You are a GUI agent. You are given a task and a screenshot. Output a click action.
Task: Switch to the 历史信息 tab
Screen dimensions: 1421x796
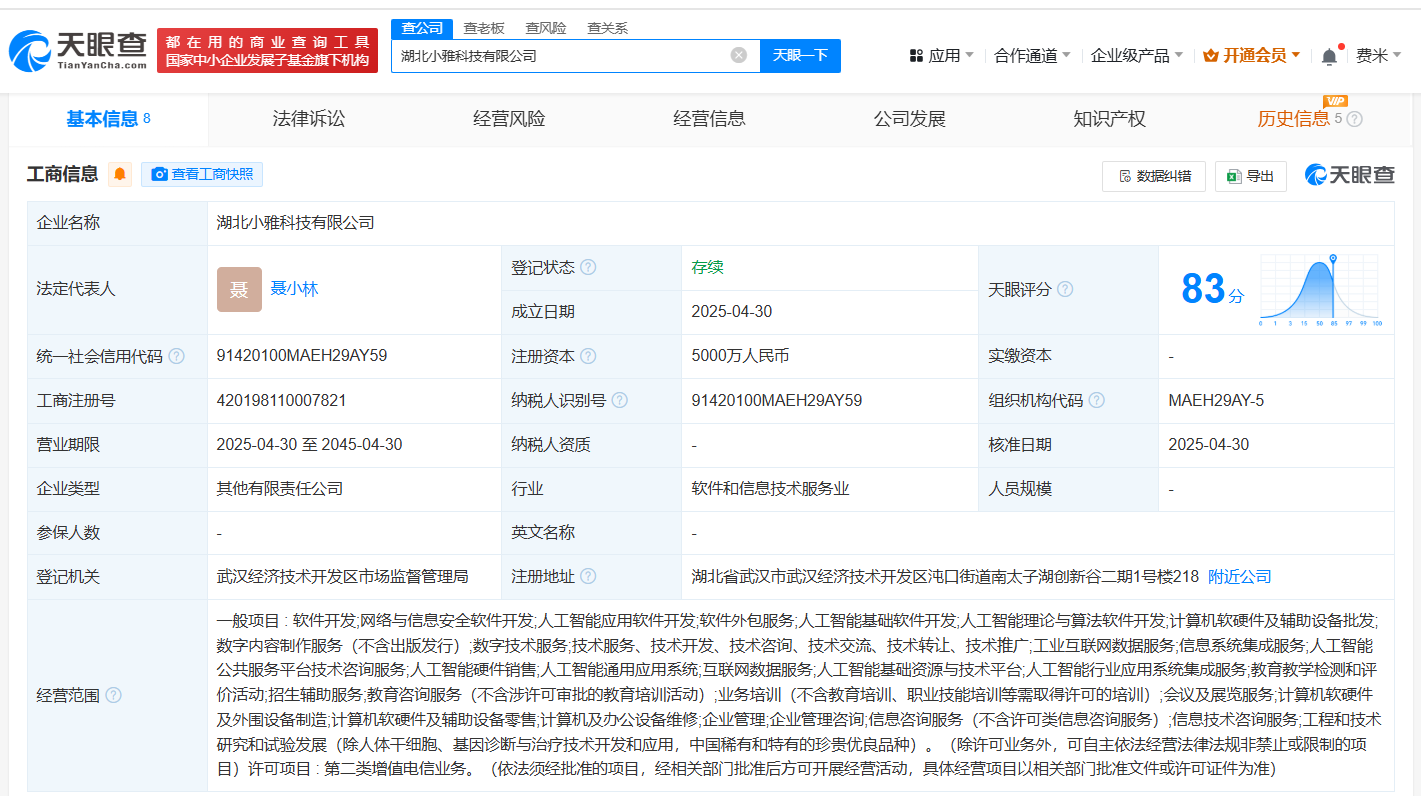pyautogui.click(x=1293, y=119)
